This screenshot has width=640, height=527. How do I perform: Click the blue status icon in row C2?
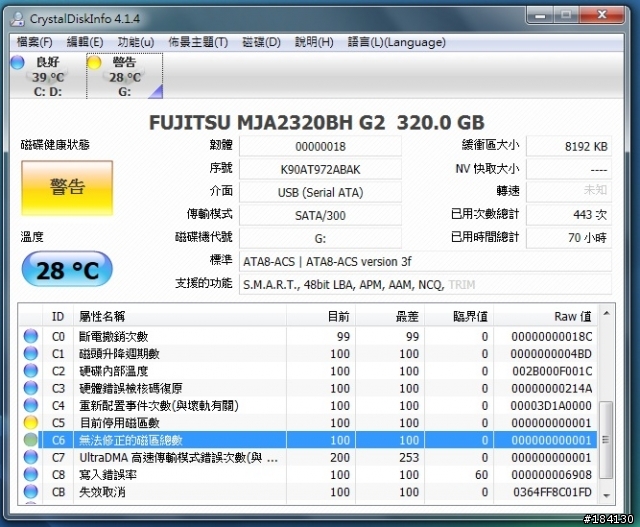click(31, 371)
